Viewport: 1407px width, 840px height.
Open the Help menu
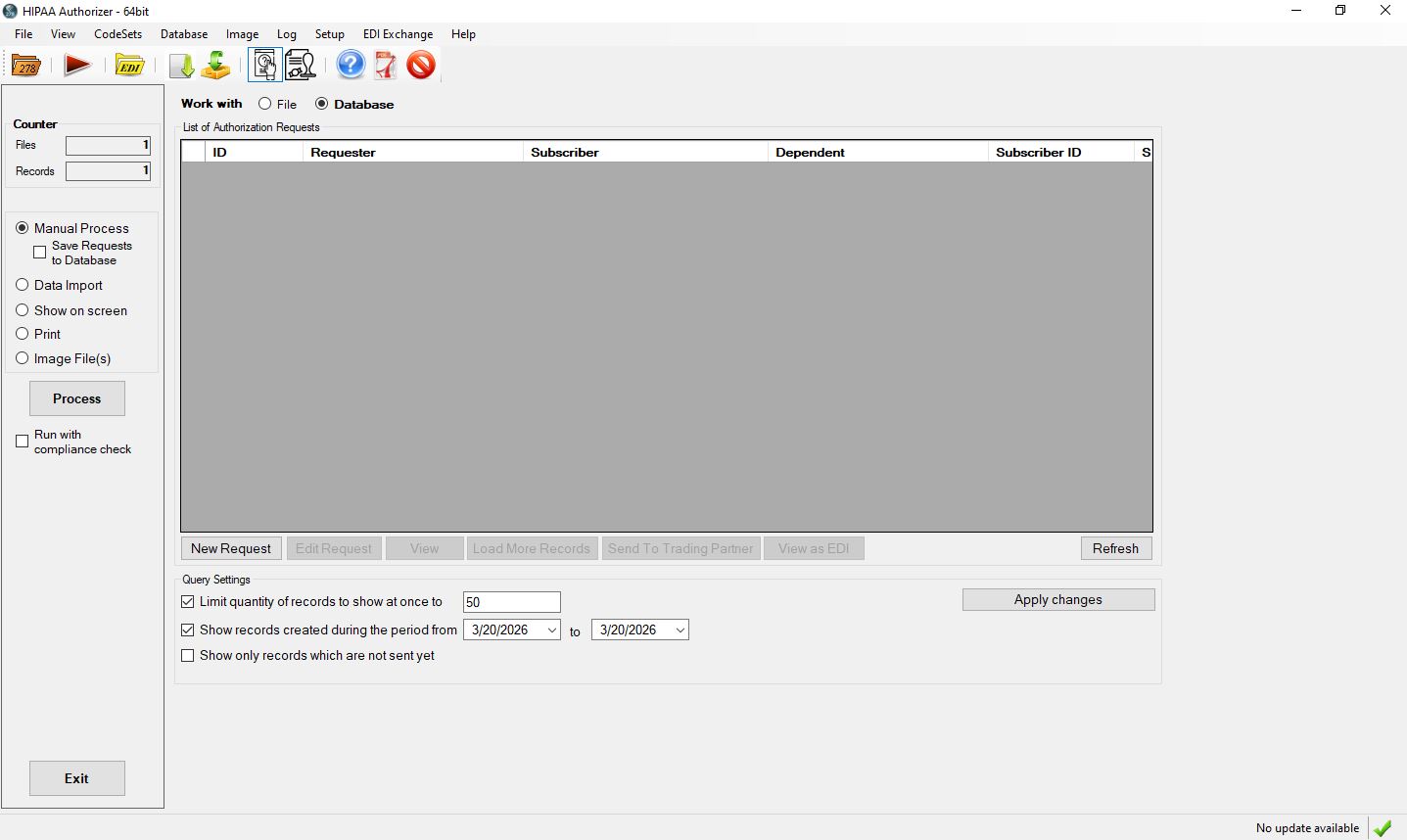coord(463,34)
